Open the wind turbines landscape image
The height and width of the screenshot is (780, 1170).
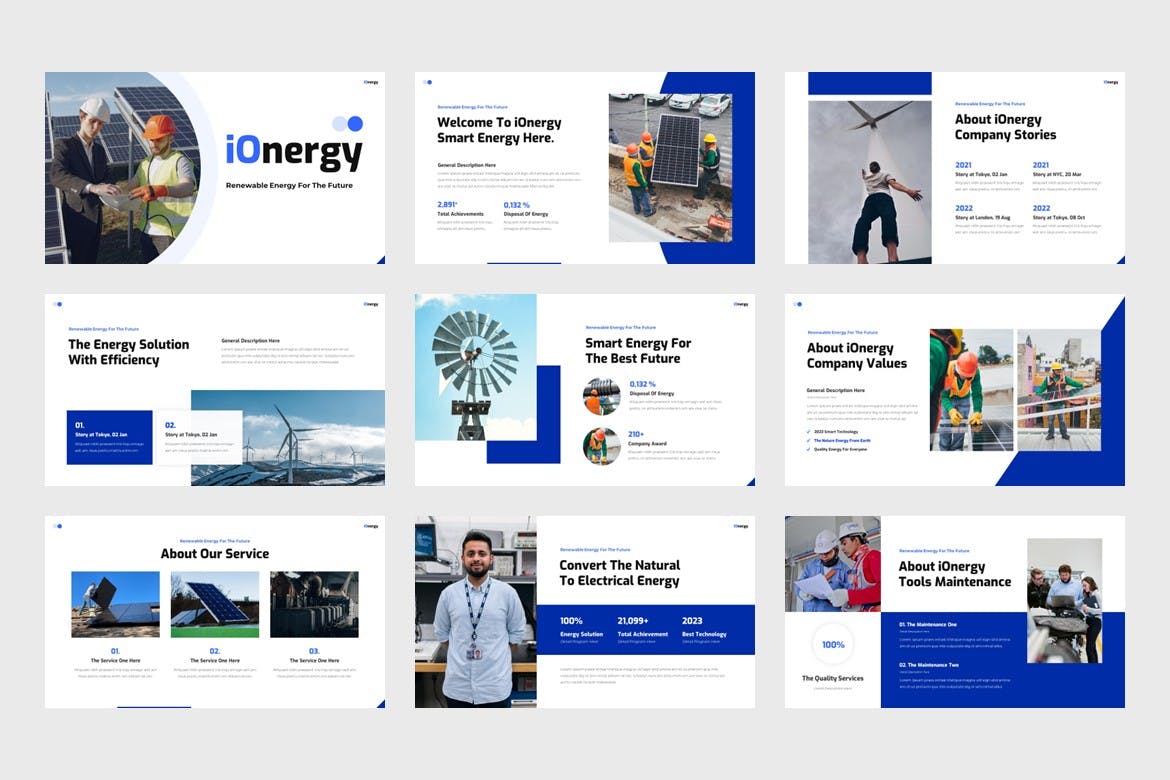coord(300,437)
